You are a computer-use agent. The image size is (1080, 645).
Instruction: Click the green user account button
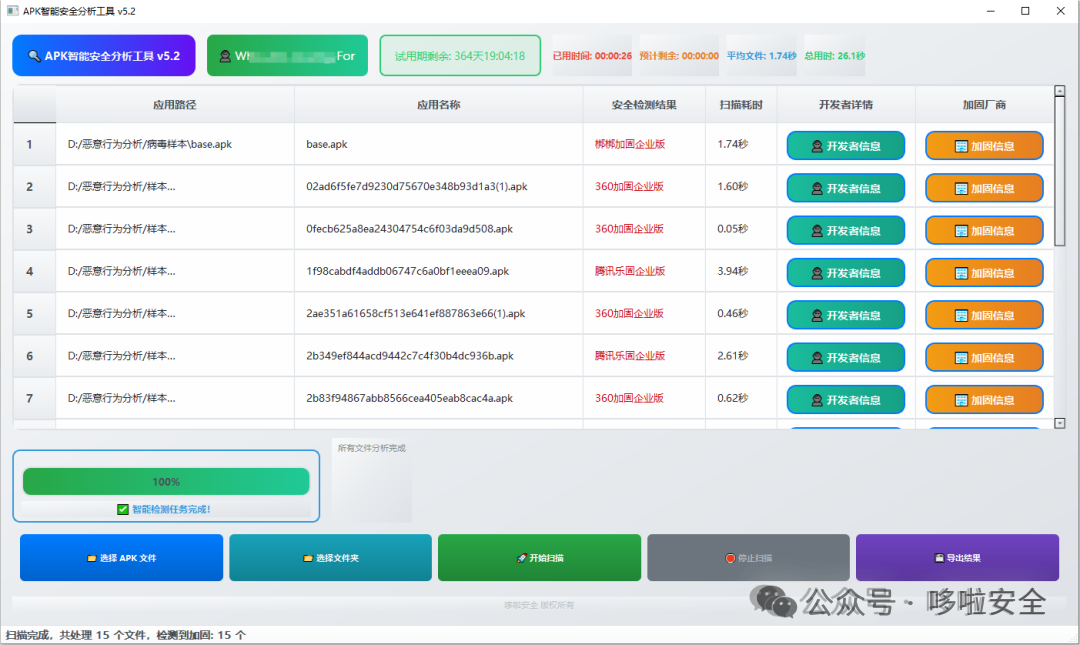pyautogui.click(x=287, y=56)
